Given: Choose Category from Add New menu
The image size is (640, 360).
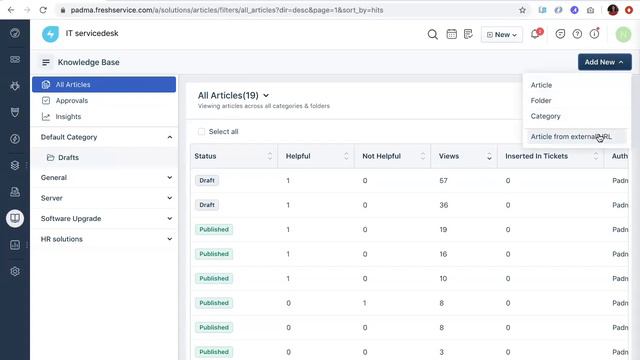Looking at the screenshot, I should pos(545,116).
